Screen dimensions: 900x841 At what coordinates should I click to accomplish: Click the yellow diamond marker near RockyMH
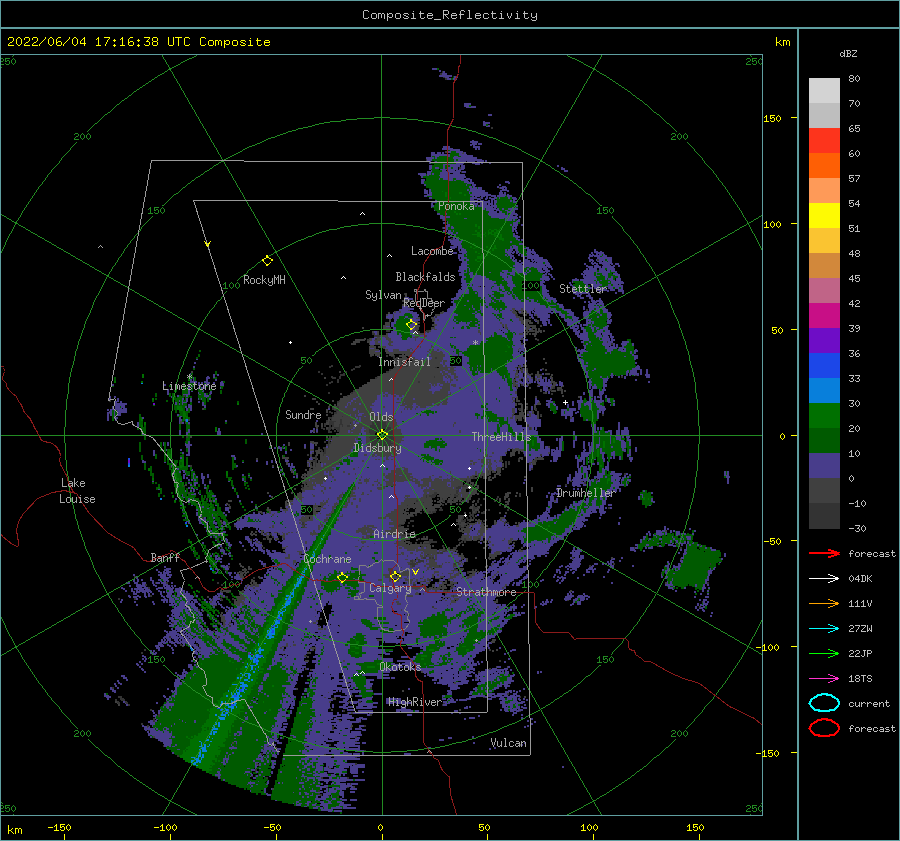point(267,261)
